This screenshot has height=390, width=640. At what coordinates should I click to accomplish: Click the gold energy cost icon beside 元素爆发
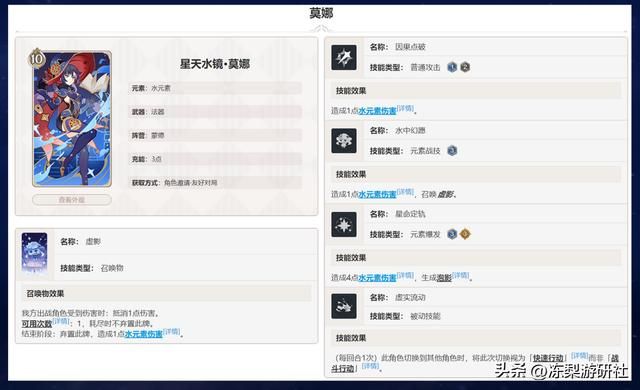(465, 234)
